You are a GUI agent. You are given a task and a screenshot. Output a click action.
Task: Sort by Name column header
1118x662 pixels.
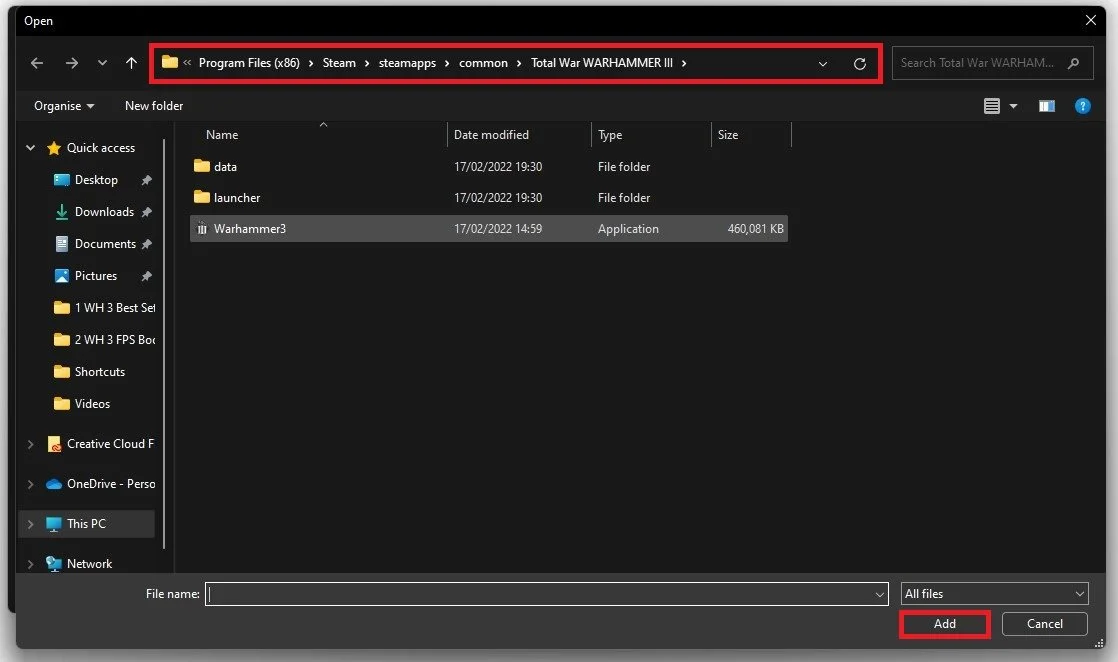[222, 135]
